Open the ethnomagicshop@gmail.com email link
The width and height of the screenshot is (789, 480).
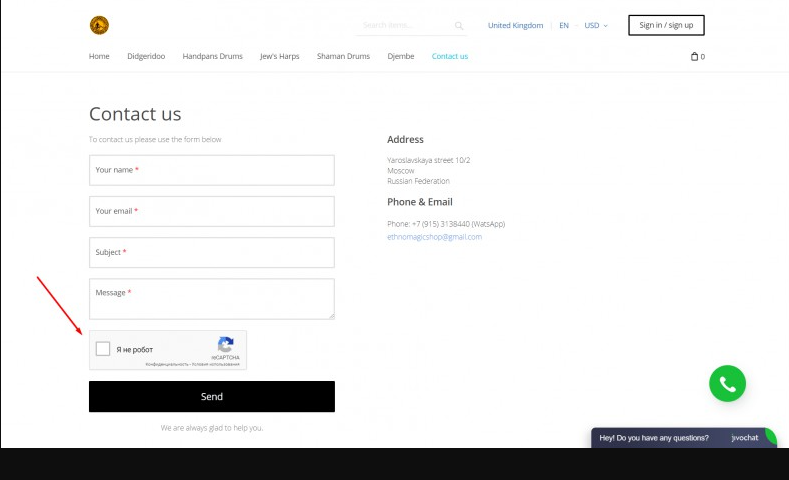pos(434,236)
